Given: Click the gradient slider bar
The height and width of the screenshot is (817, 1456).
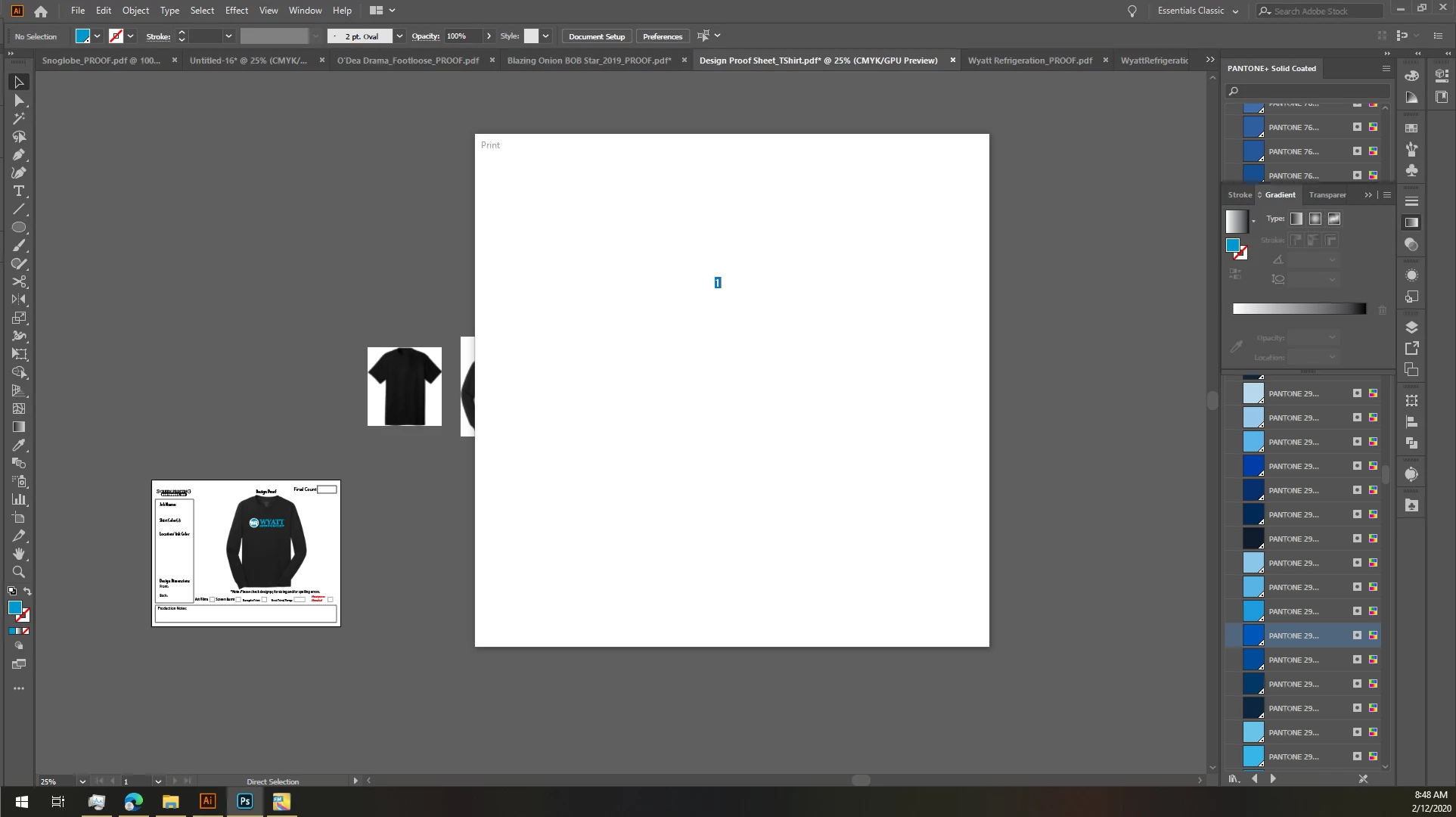Looking at the screenshot, I should pyautogui.click(x=1299, y=309).
